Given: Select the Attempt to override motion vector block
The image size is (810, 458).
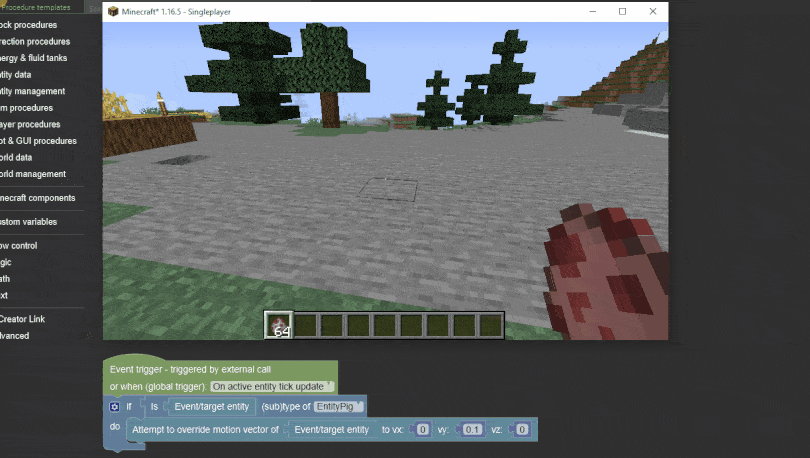Looking at the screenshot, I should [206, 430].
